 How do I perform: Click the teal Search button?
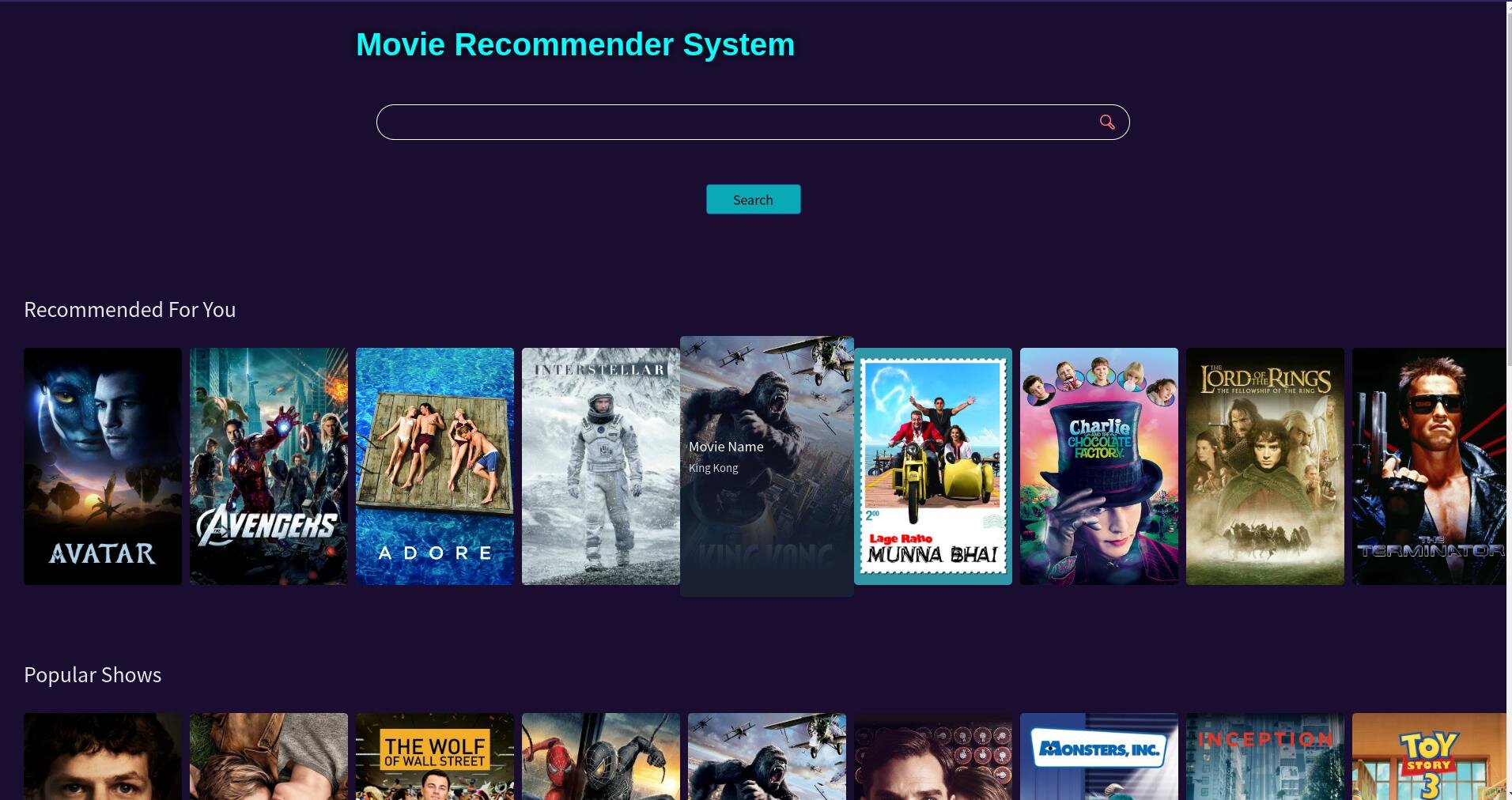[x=753, y=199]
